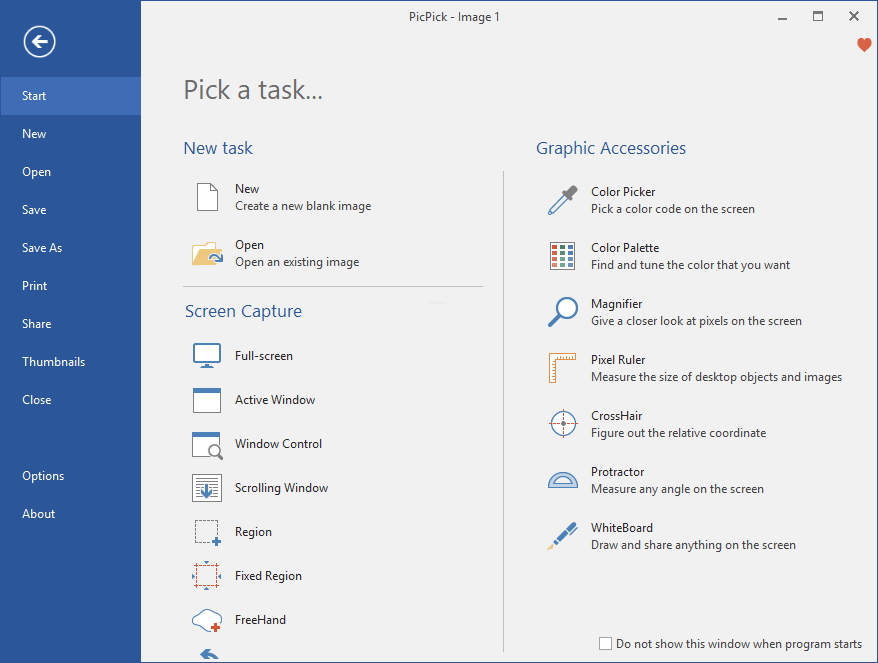Go to Thumbnails in the sidebar

click(x=54, y=362)
